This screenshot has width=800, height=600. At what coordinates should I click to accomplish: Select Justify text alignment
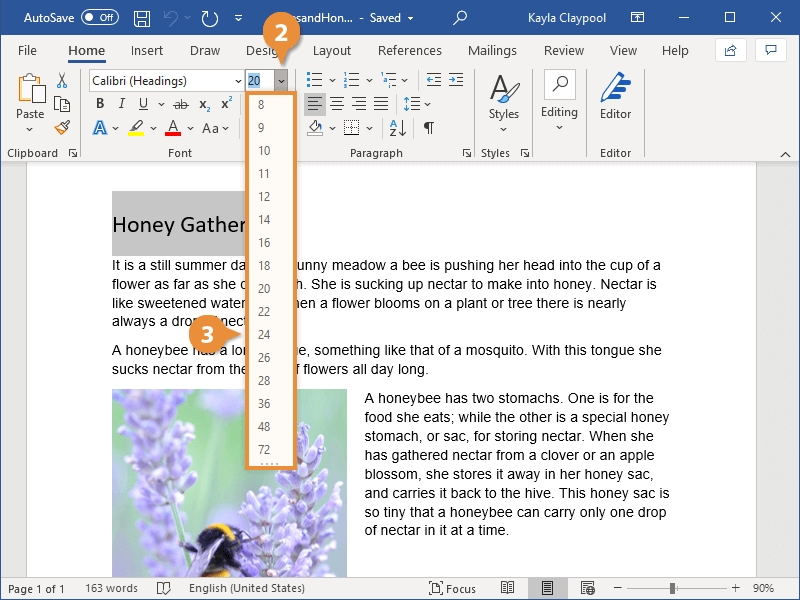[381, 104]
